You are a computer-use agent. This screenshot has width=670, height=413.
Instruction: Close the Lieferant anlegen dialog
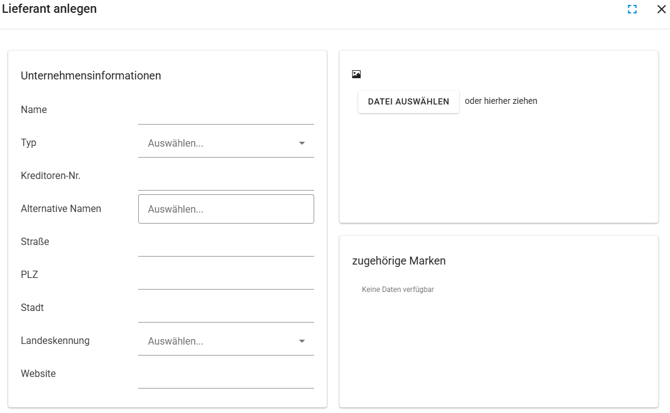(660, 9)
